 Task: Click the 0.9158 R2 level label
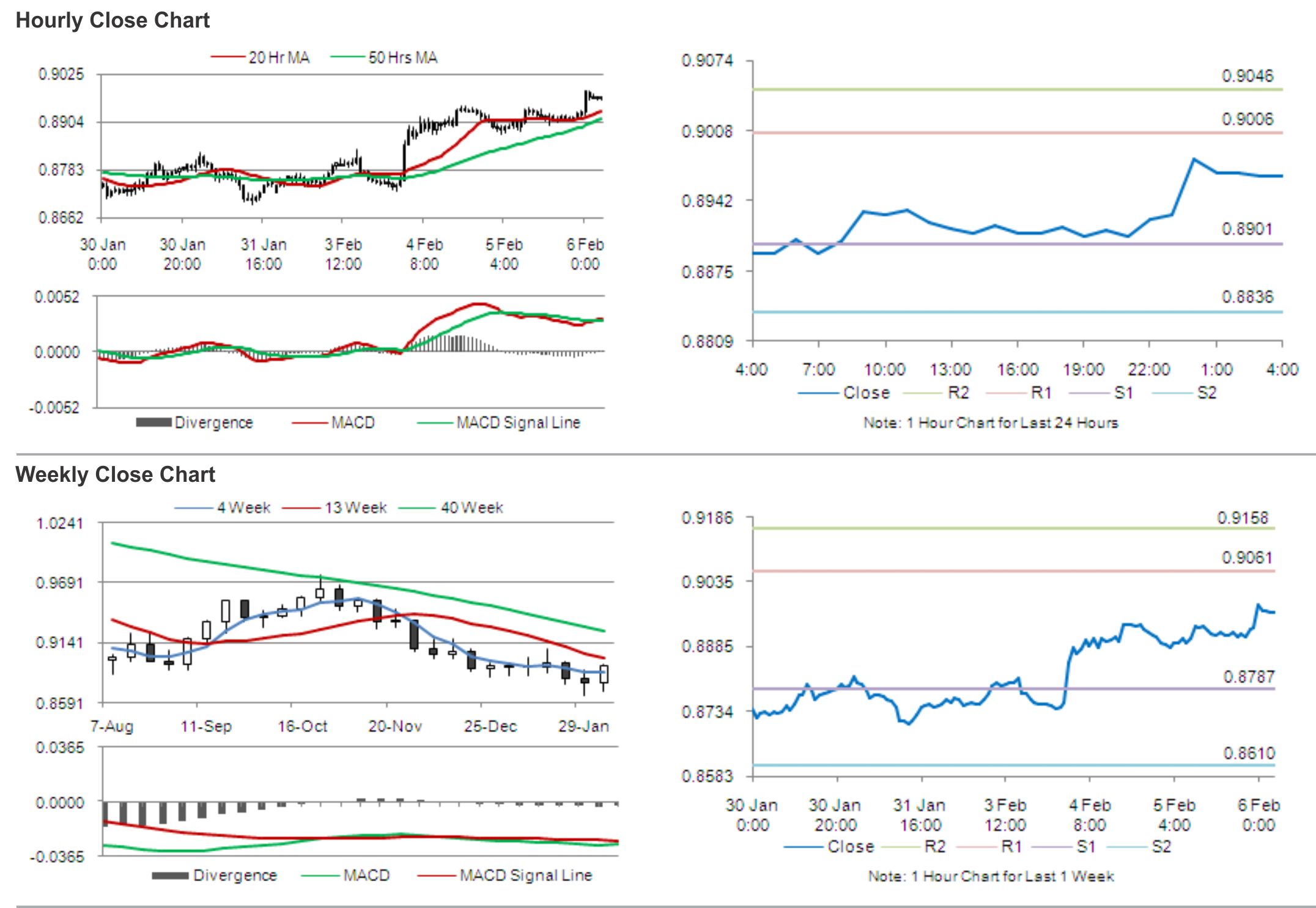(x=1243, y=519)
